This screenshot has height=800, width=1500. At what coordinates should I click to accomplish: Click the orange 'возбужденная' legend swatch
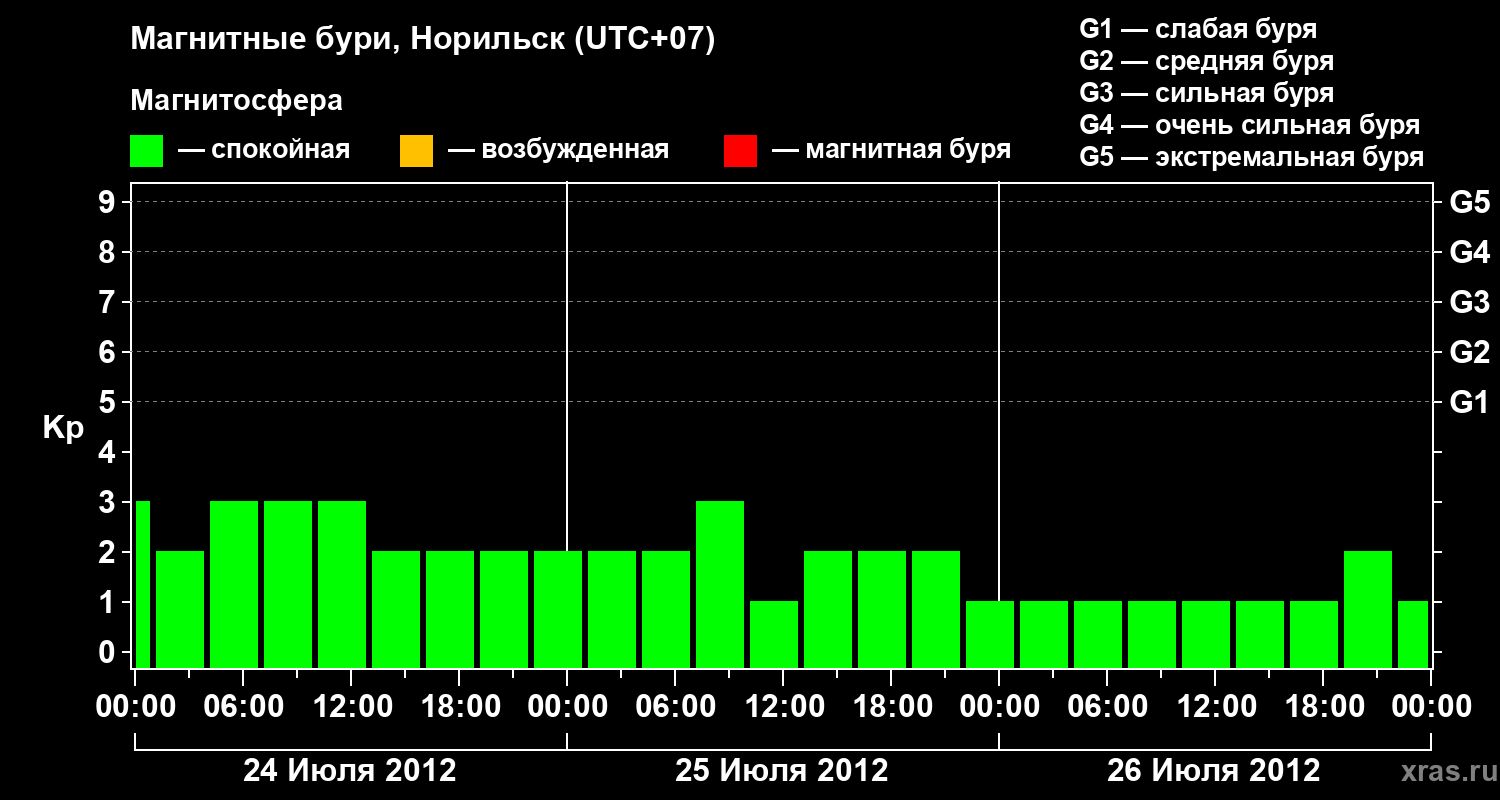click(416, 151)
